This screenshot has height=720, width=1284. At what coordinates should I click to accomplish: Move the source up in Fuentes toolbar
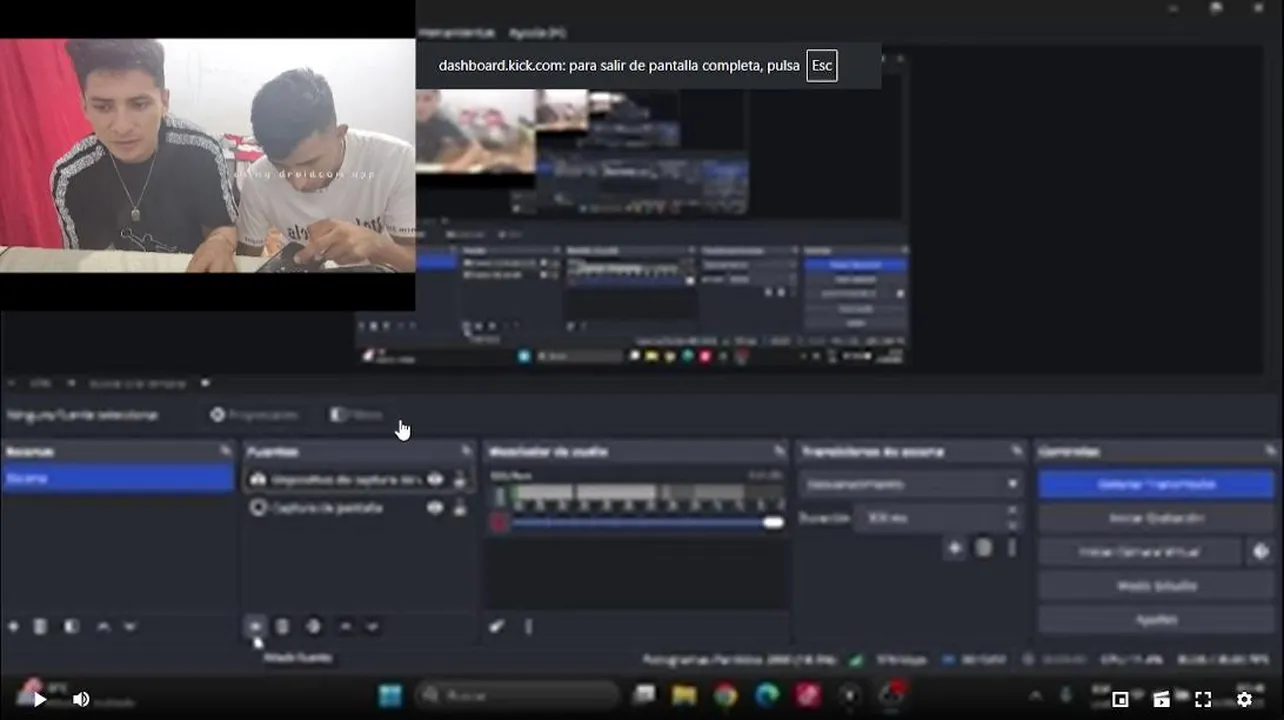click(x=345, y=627)
